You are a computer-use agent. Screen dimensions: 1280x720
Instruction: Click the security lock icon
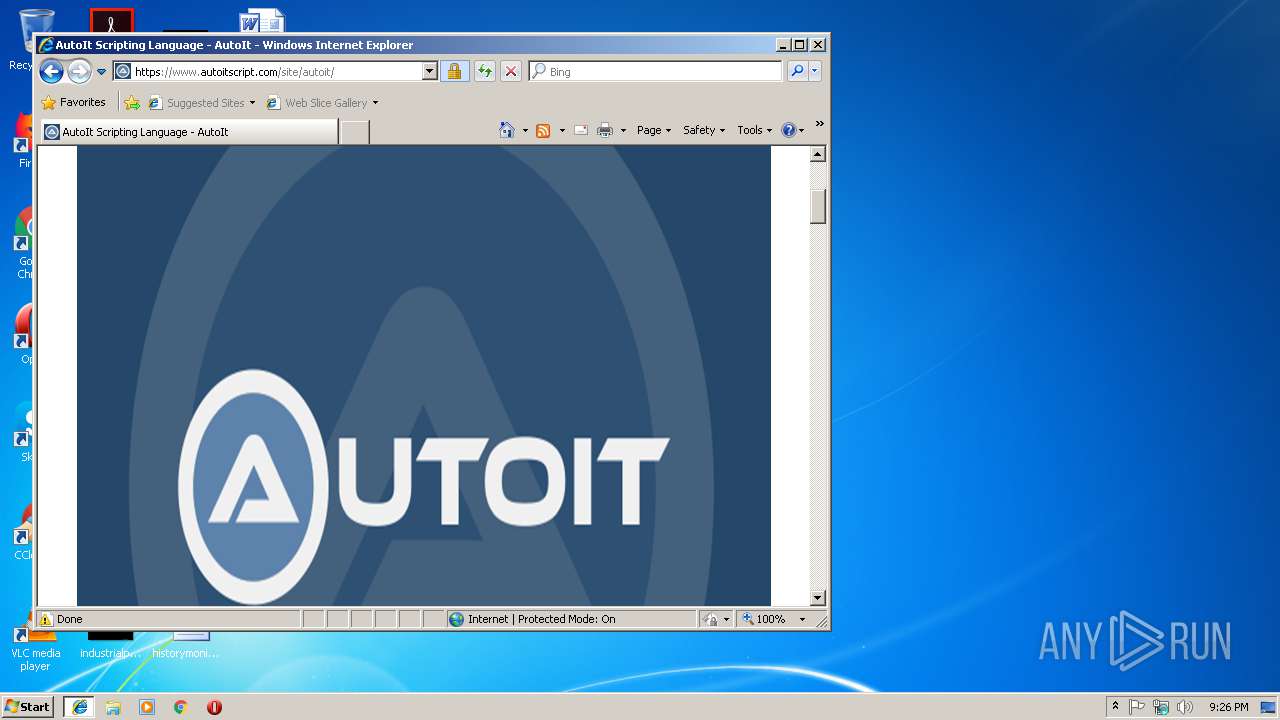point(454,71)
